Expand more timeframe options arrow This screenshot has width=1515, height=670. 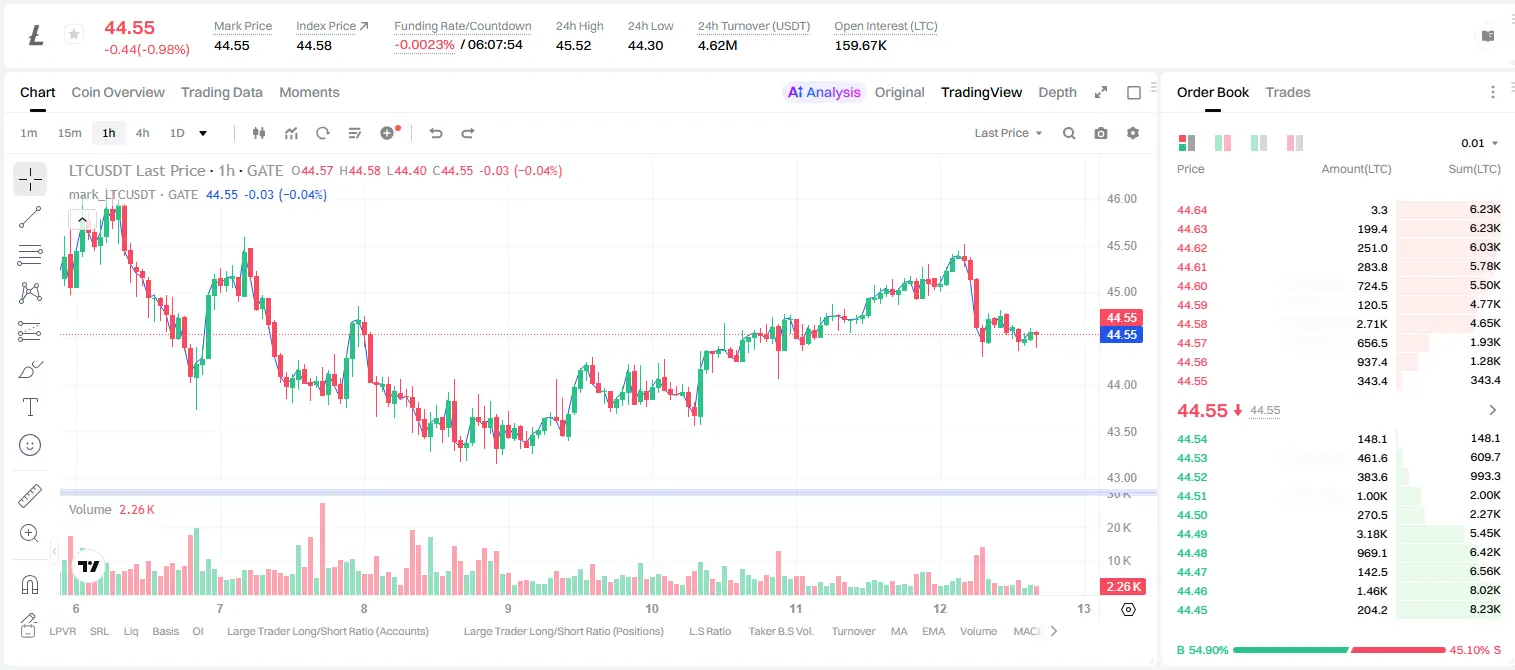click(x=203, y=133)
